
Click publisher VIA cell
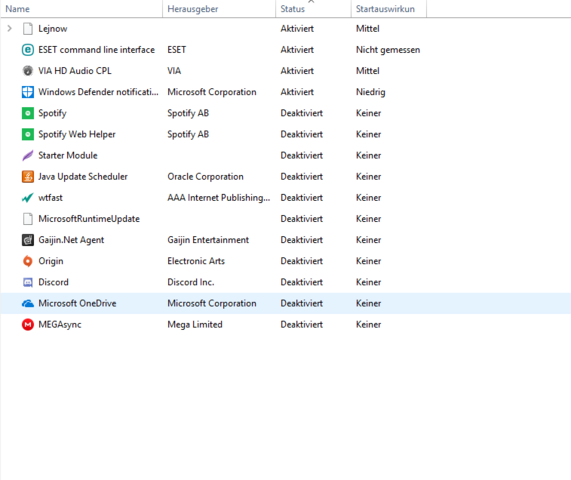pos(174,71)
